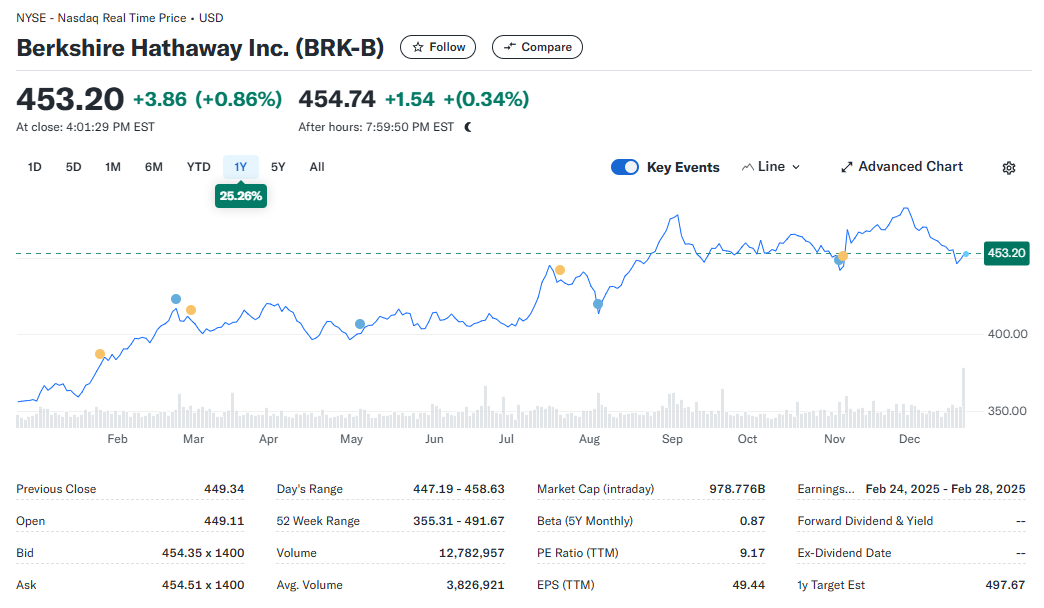Open the Compare button
1044x608 pixels.
tap(537, 47)
